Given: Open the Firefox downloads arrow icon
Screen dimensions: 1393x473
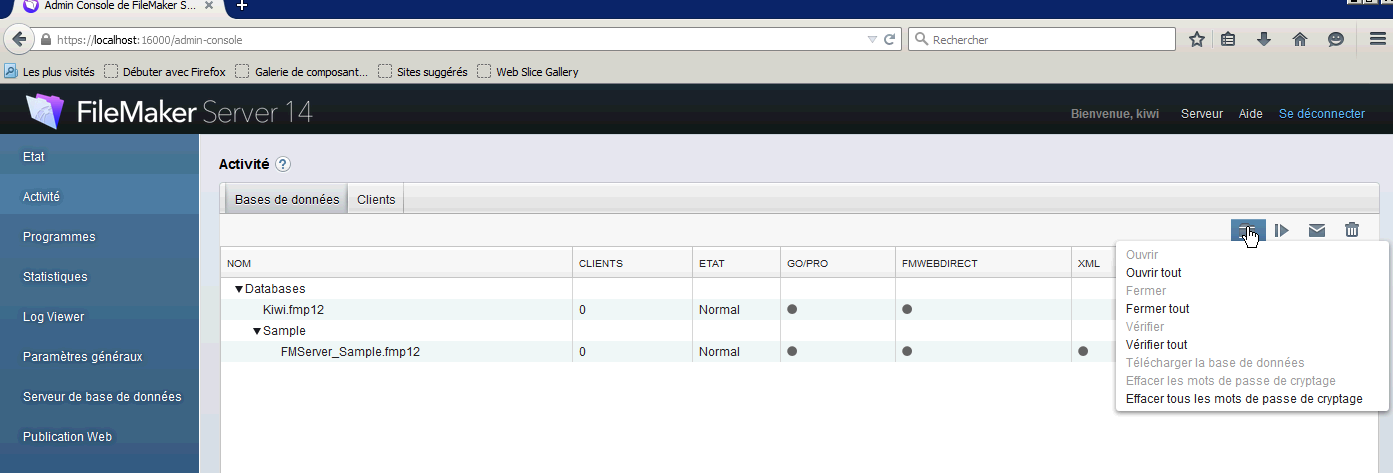Looking at the screenshot, I should click(x=1264, y=40).
